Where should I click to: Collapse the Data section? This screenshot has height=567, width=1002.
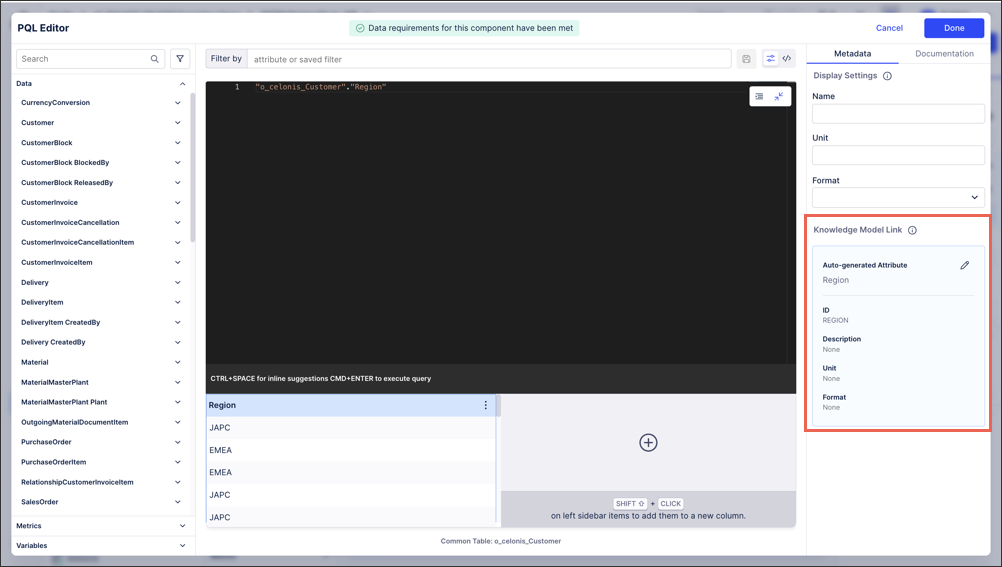click(182, 84)
